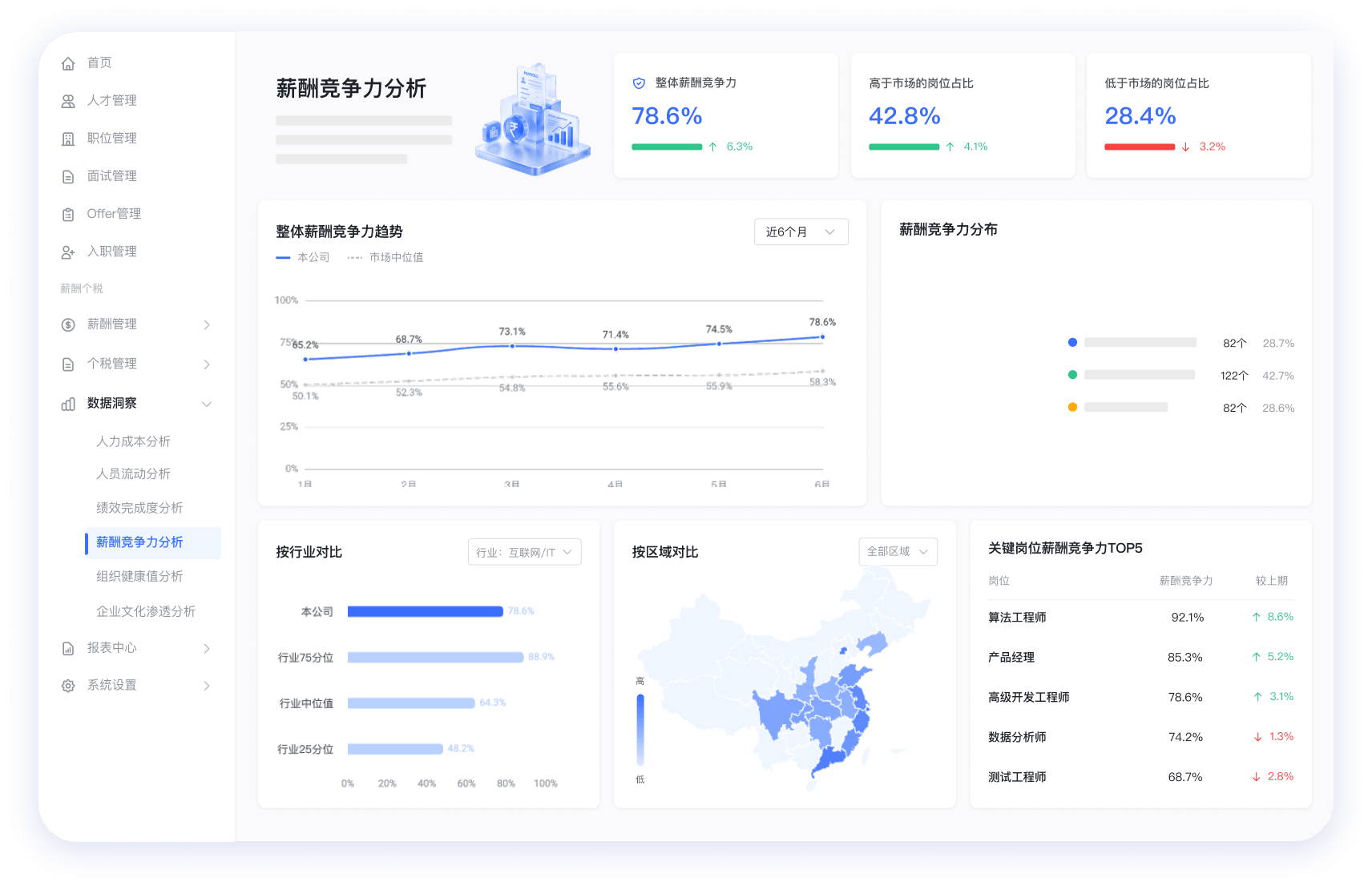This screenshot has width=1372, height=886.
Task: Click the report icon beside 报表中心
Action: [68, 648]
